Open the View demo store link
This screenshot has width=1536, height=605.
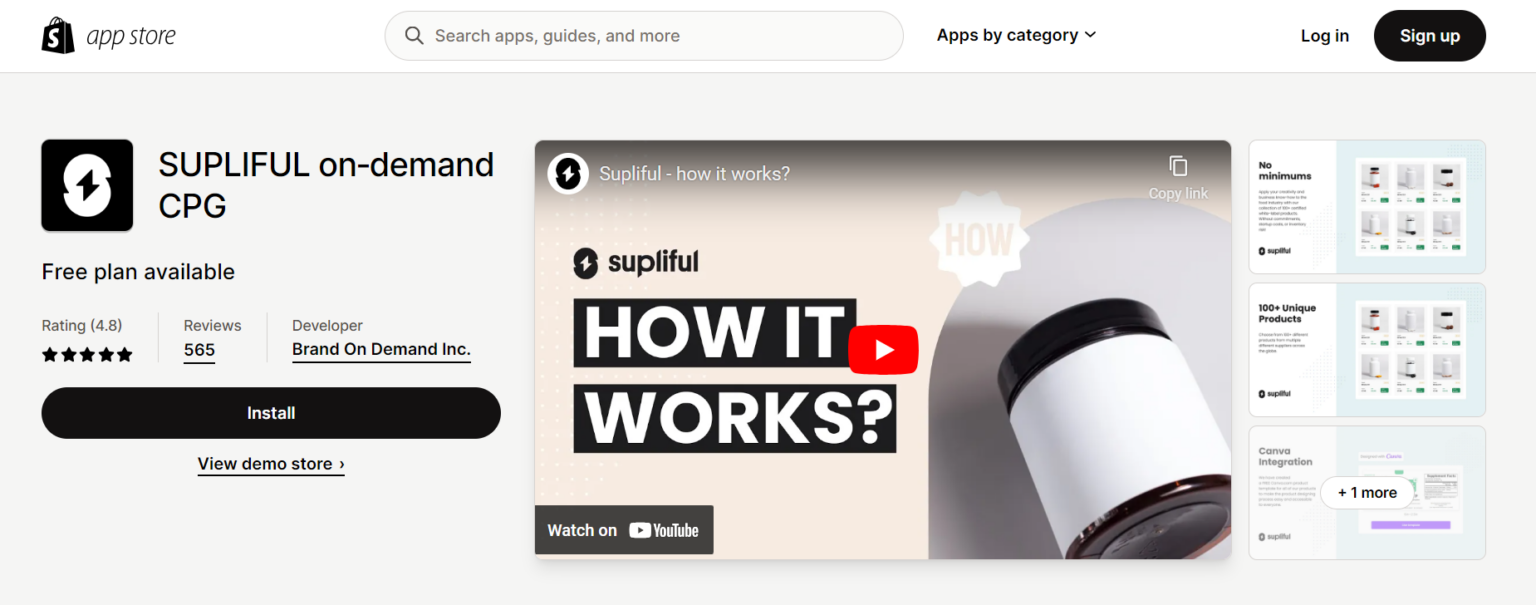click(271, 464)
